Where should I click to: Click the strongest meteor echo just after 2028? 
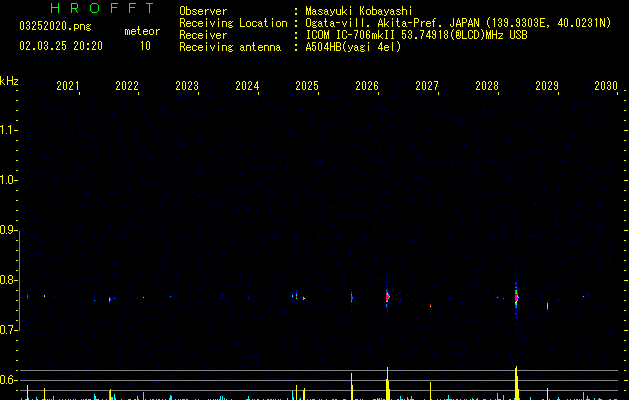coord(516,298)
